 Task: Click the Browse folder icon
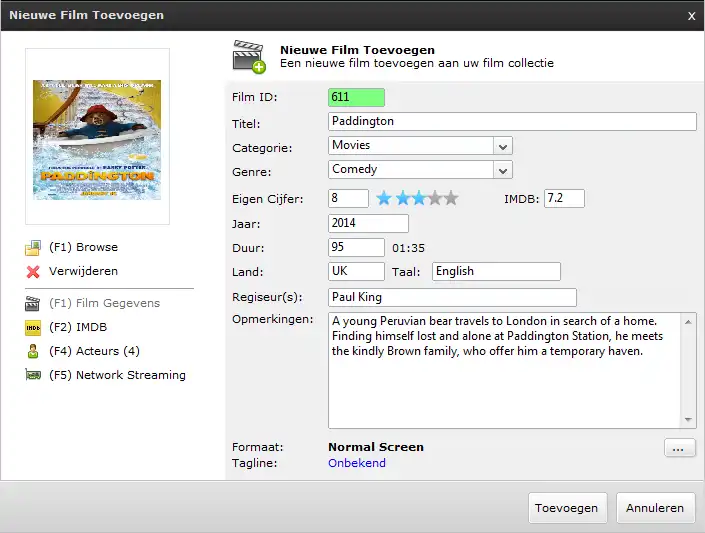pyautogui.click(x=33, y=247)
